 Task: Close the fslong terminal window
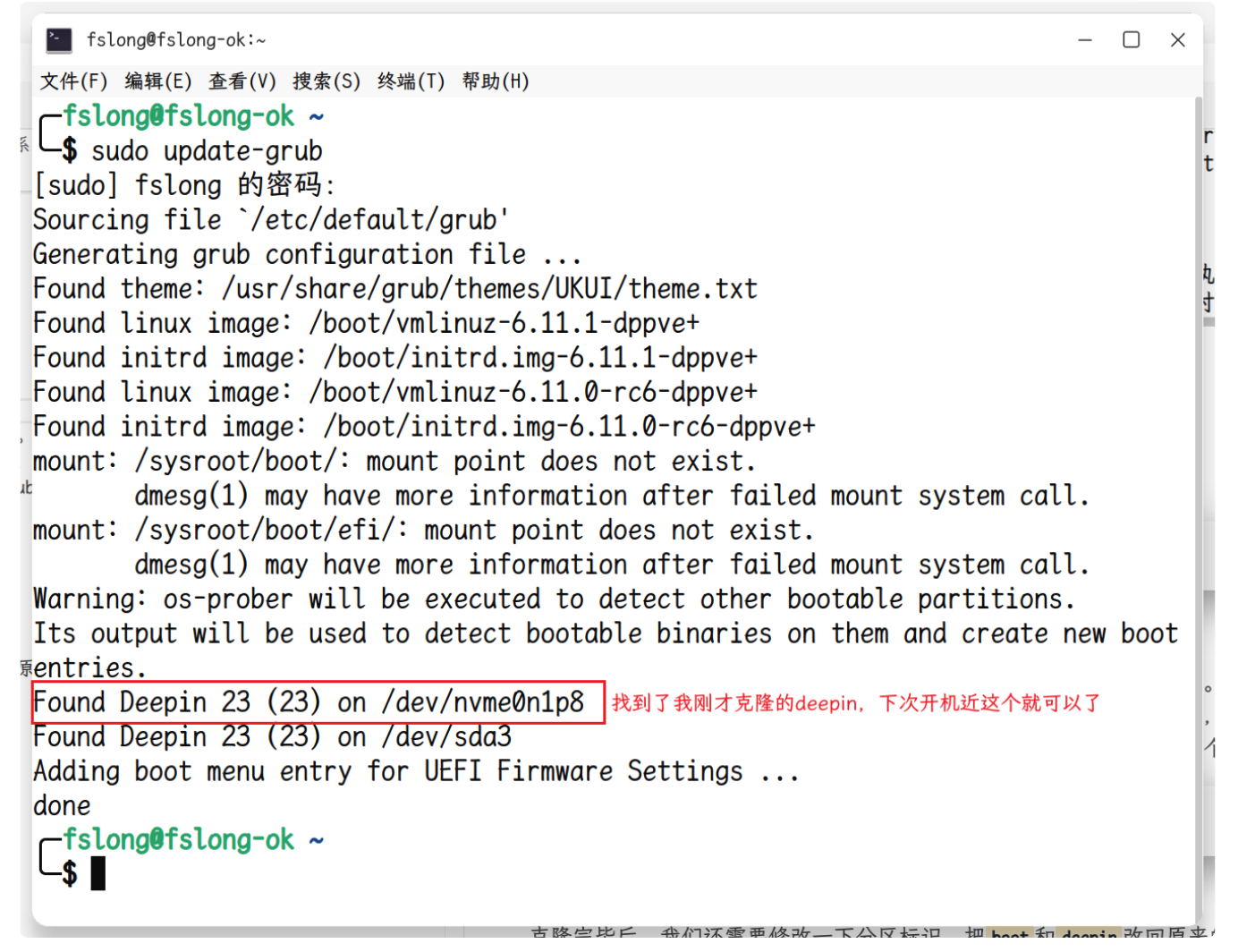pyautogui.click(x=1177, y=40)
